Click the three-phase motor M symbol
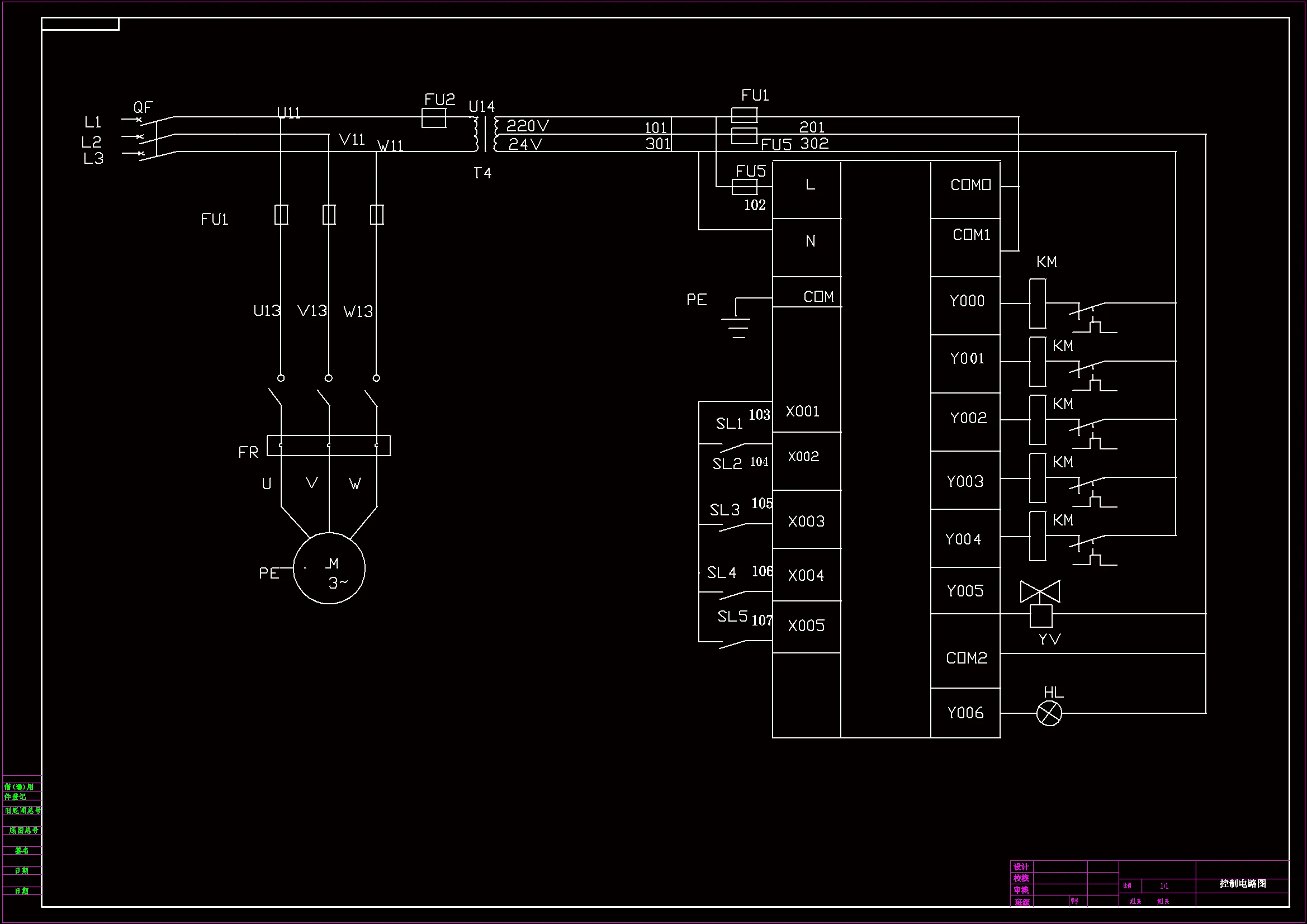Screen dimensions: 1307x924 329,568
